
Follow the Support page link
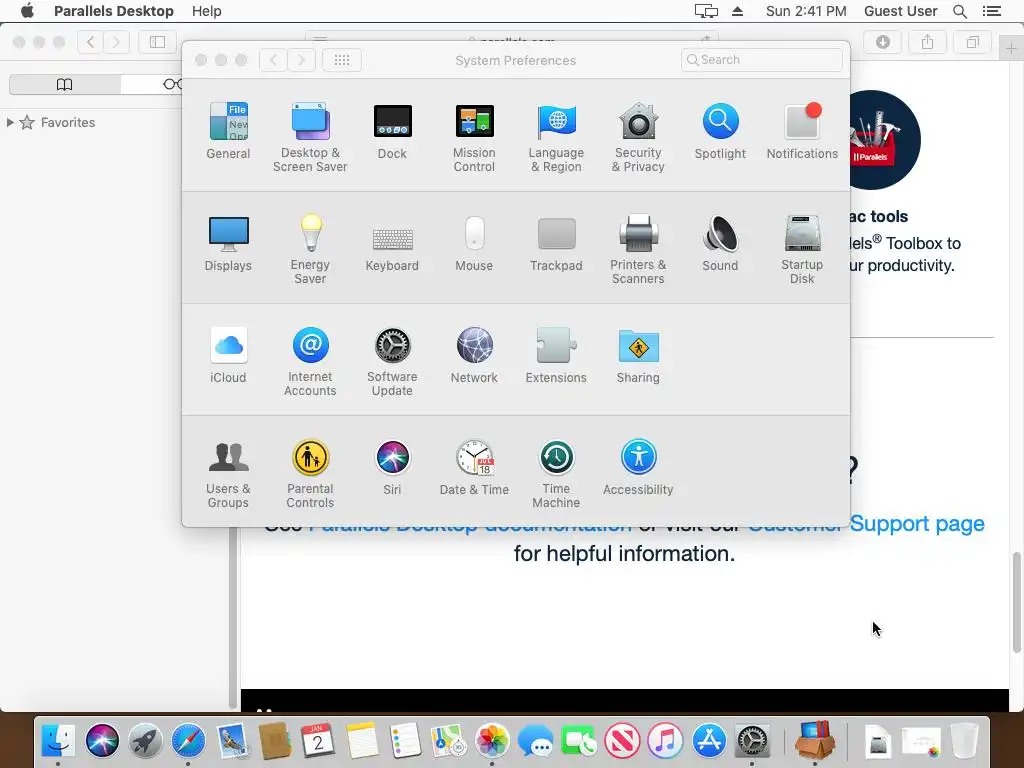click(917, 524)
